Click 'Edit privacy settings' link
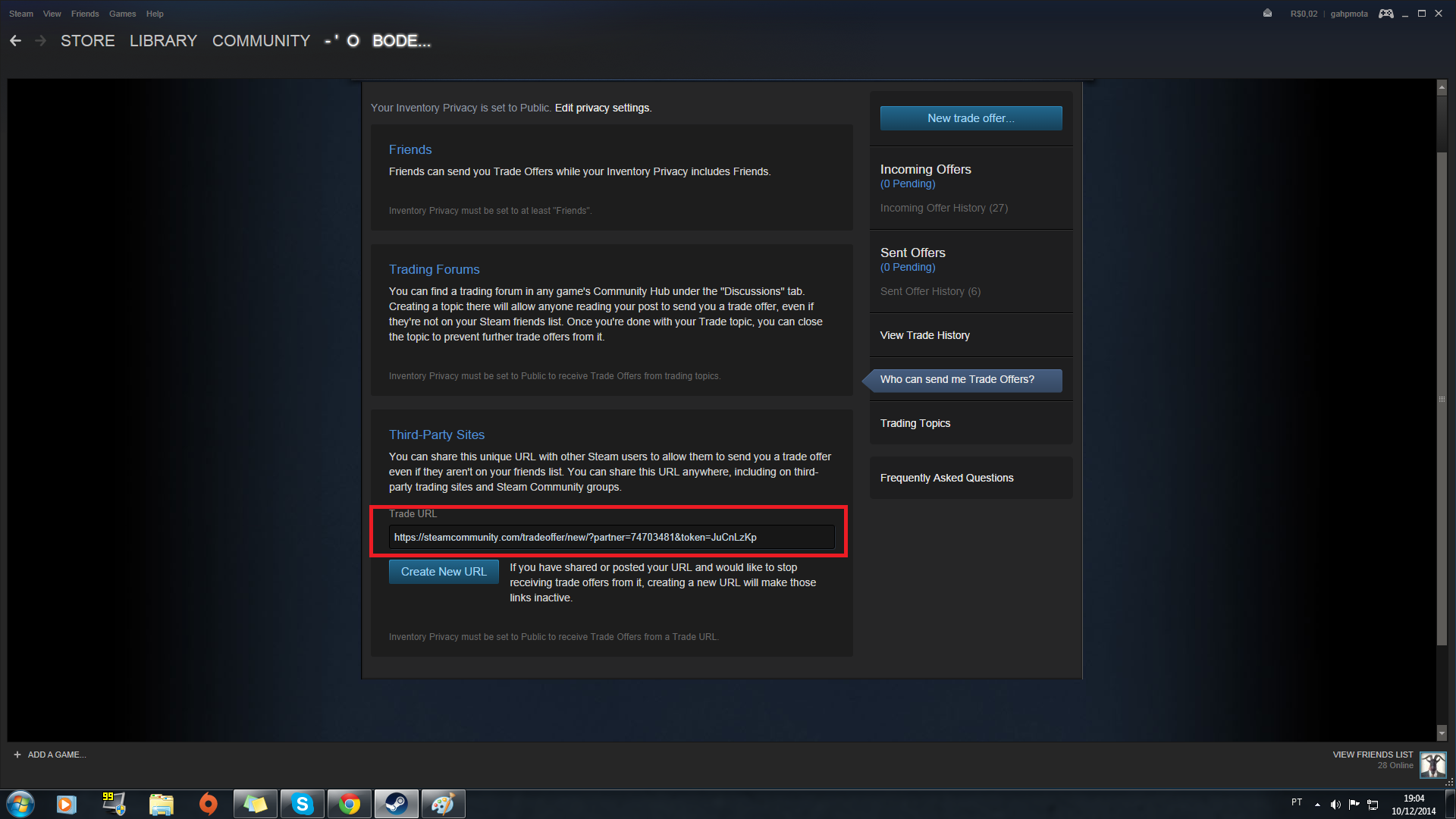Viewport: 1456px width, 819px height. 601,108
